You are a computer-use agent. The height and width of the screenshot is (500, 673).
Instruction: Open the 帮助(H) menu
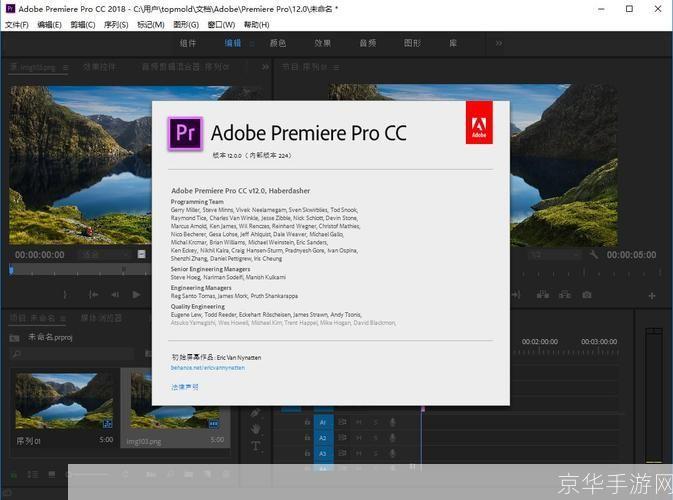(x=257, y=25)
